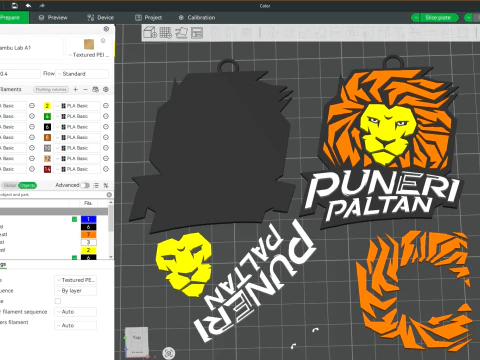Click the yellow filament 2 color swatch
480x360 pixels.
[47, 106]
